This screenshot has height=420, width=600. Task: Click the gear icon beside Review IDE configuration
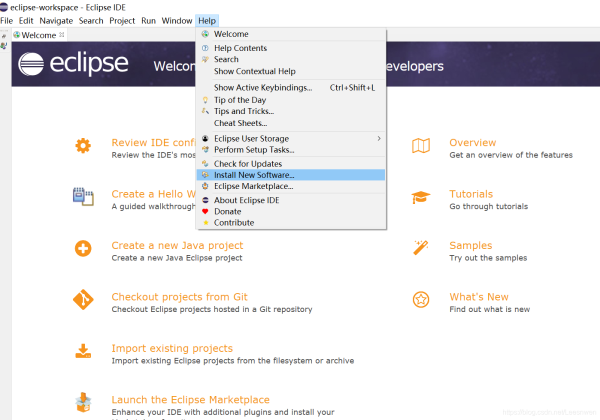pos(83,146)
